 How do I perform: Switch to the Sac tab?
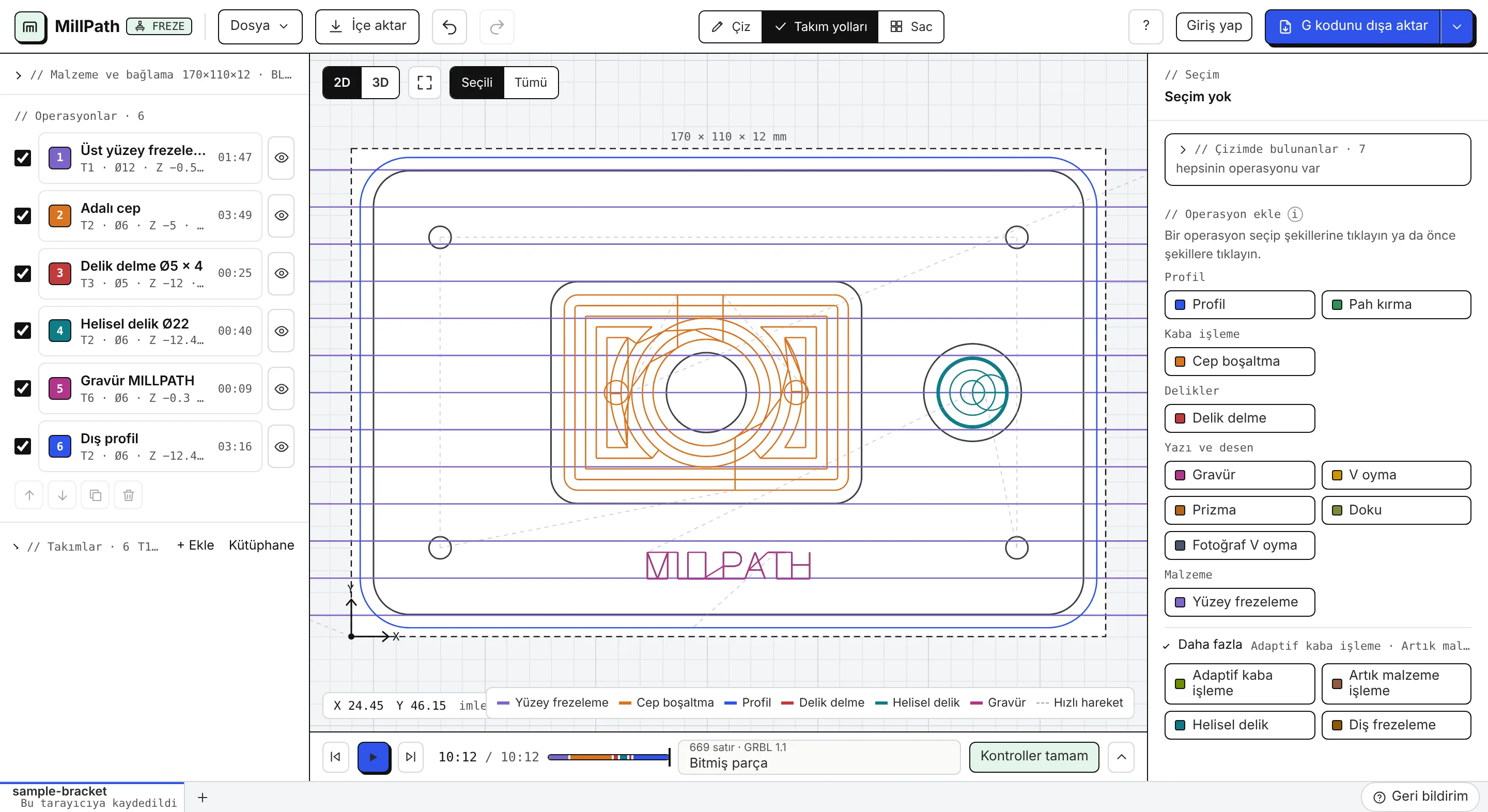pos(911,26)
